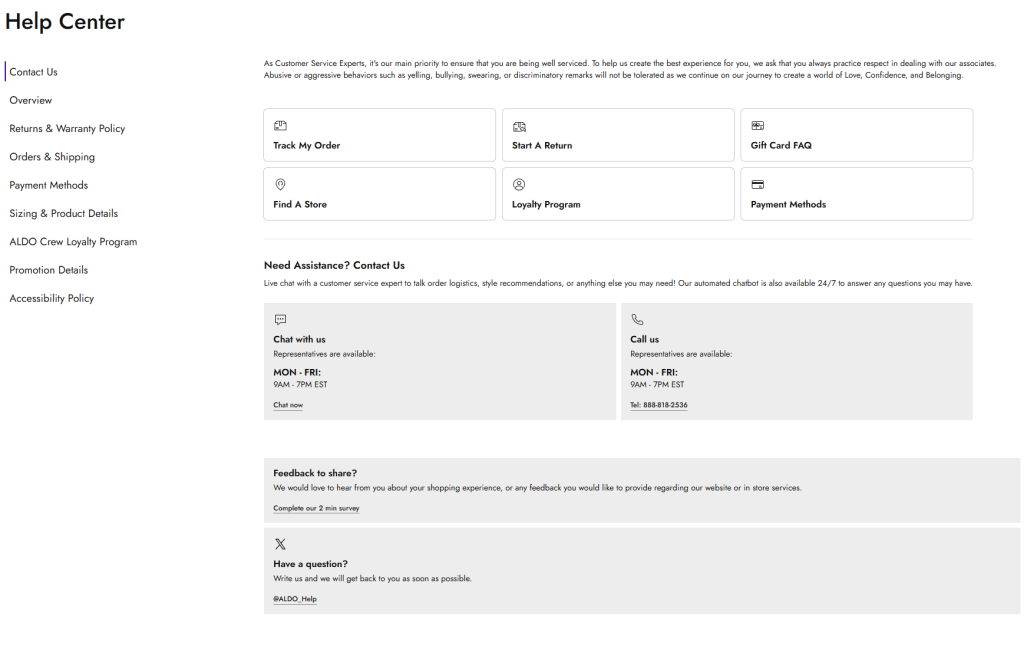Go to Sizing & Product Details section
This screenshot has height=659, width=1024.
coord(63,214)
